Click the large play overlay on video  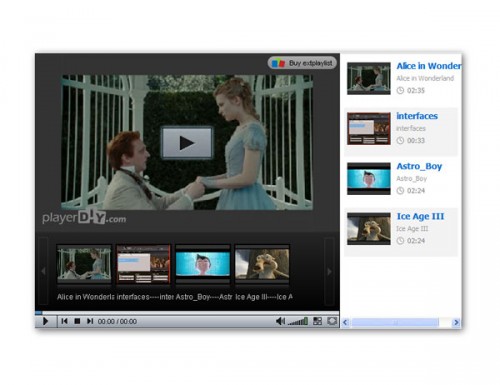(187, 143)
